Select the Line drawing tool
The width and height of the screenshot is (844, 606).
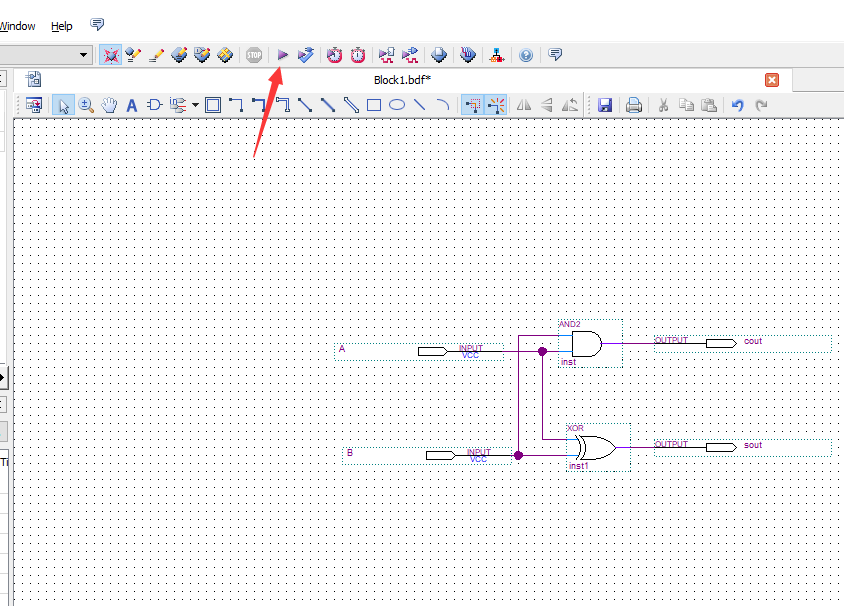pos(419,104)
